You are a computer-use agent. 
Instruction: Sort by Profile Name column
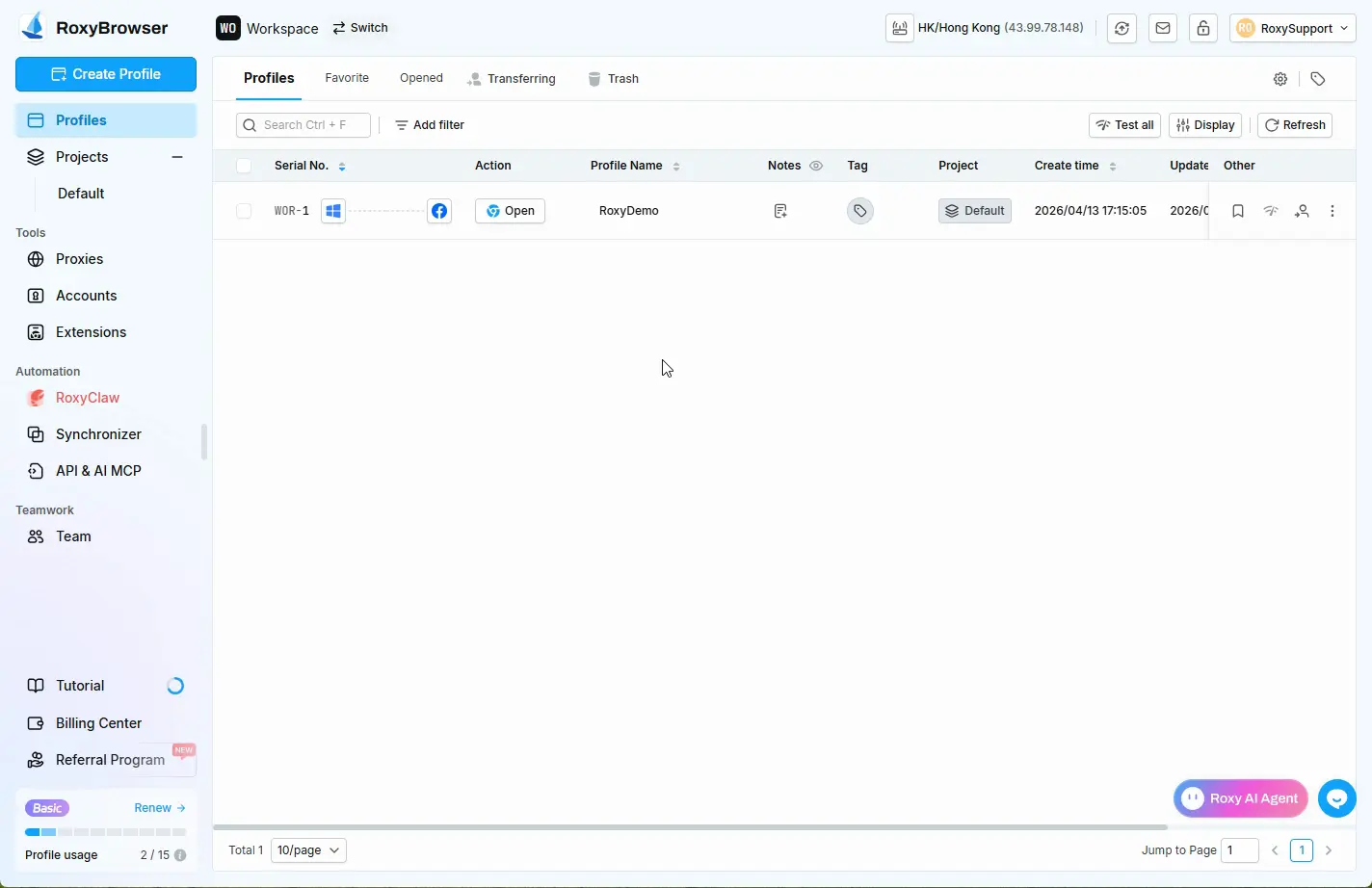coord(676,166)
